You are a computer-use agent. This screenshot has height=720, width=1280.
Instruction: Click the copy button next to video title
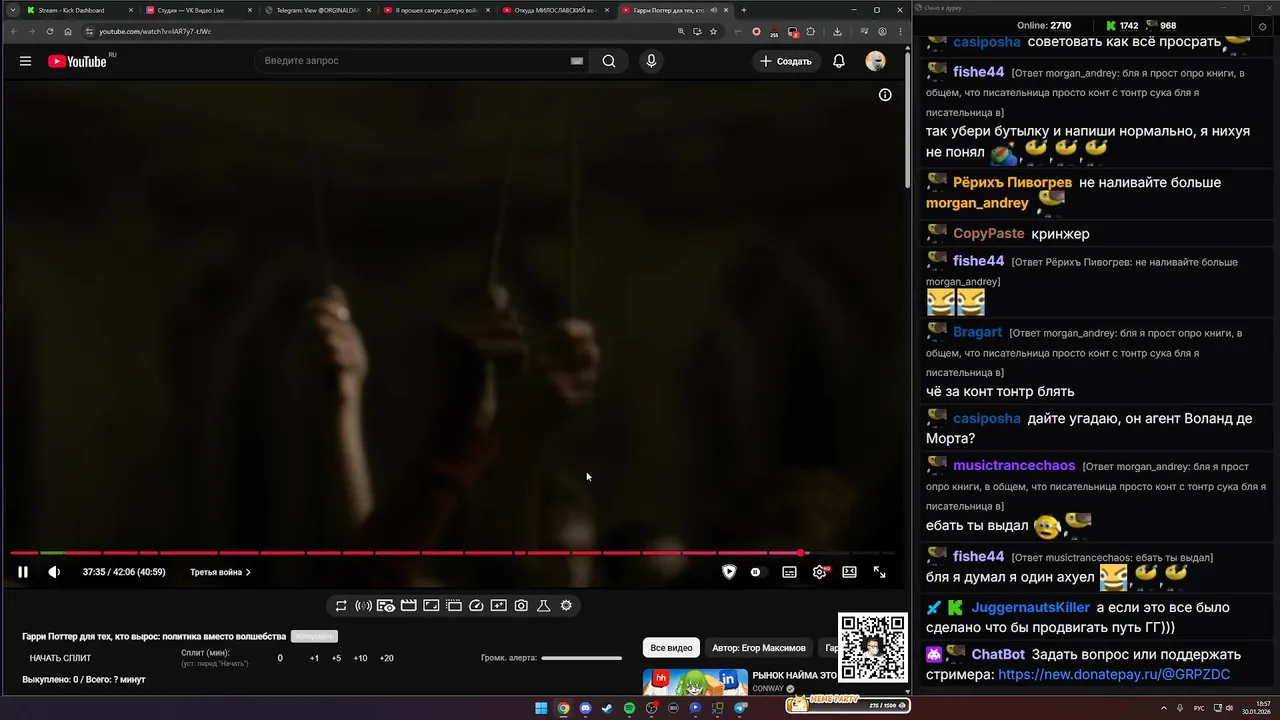[314, 636]
